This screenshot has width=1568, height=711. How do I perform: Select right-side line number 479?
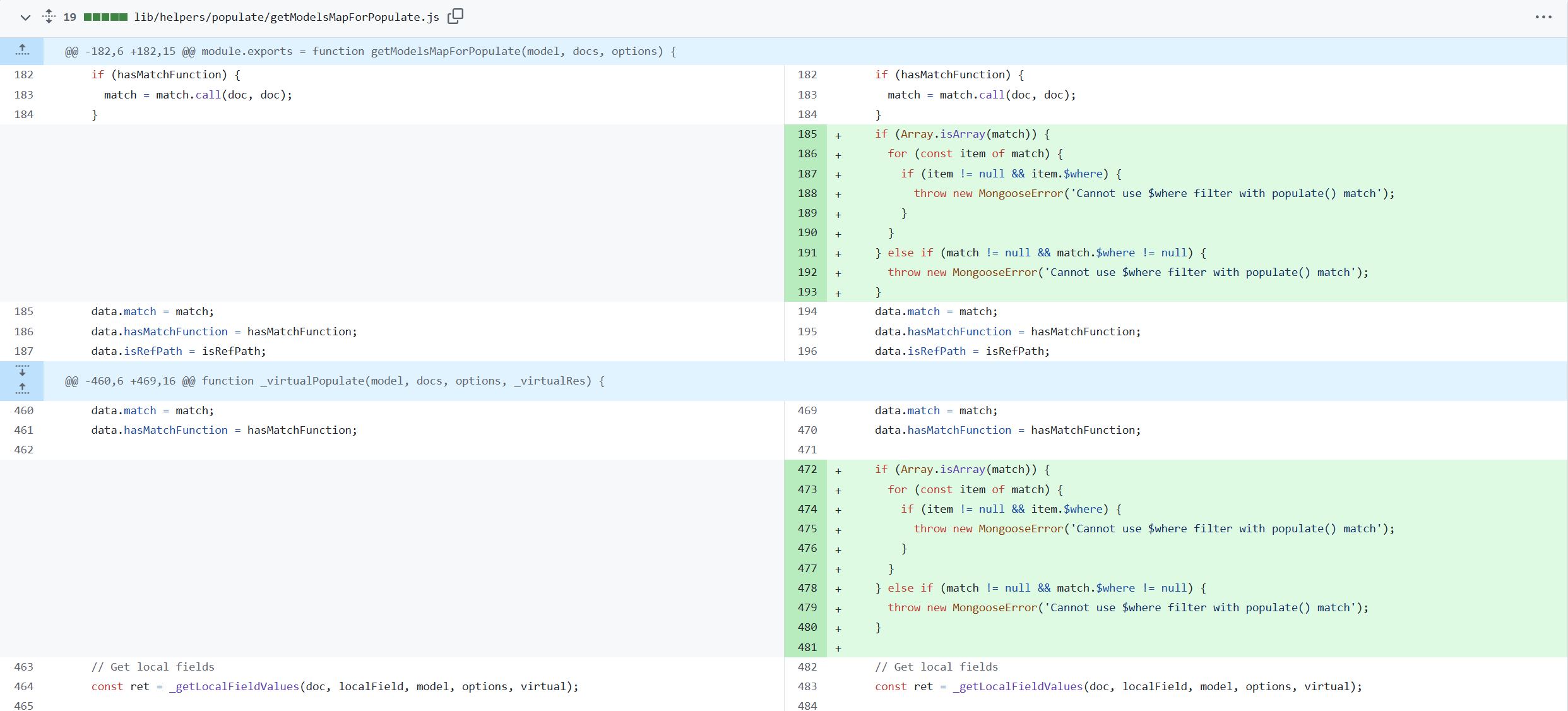coord(807,607)
